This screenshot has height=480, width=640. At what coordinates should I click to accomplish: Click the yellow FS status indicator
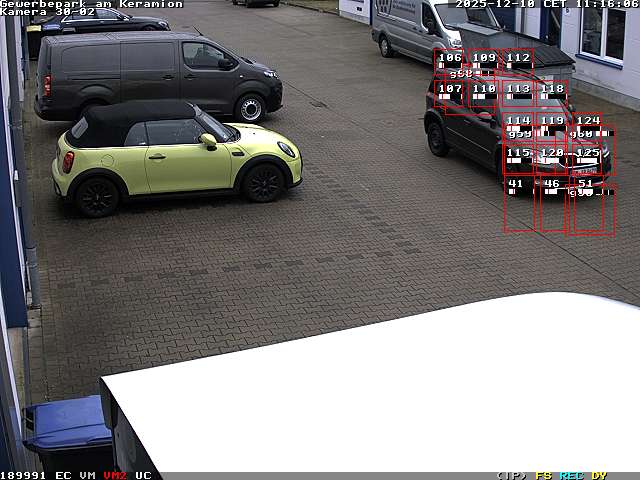(x=543, y=475)
